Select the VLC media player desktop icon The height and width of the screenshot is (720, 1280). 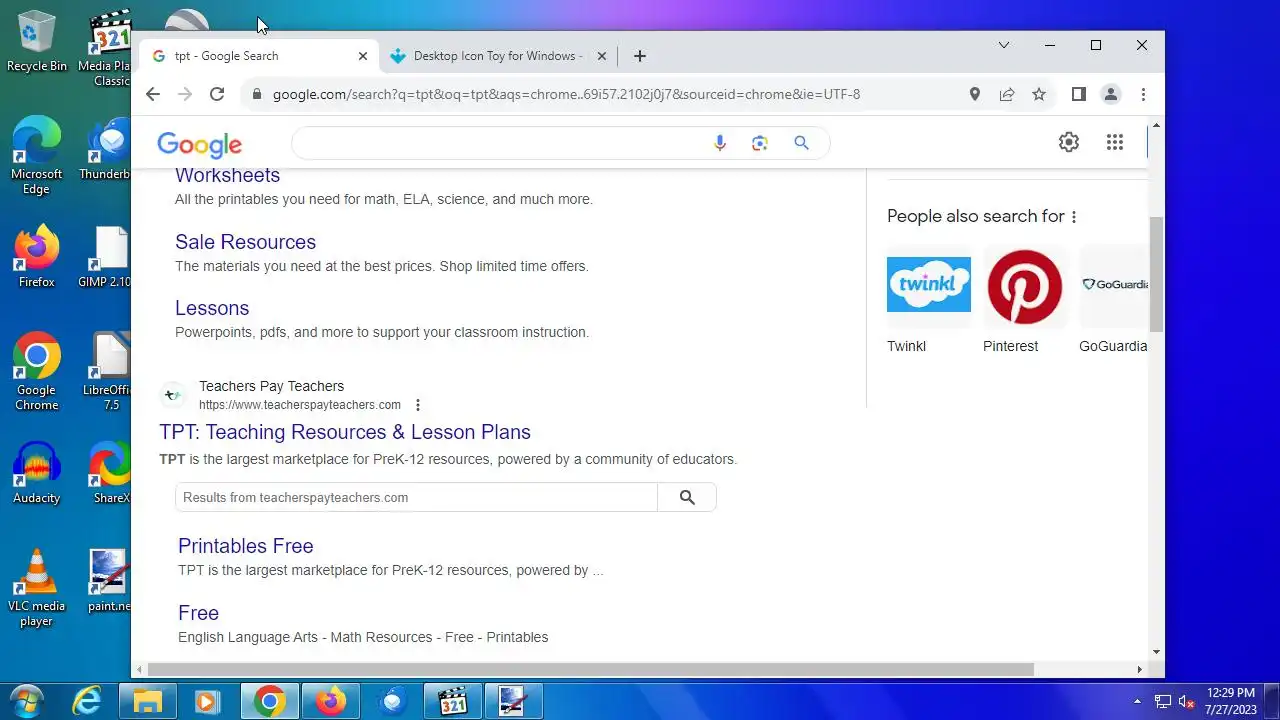click(37, 588)
